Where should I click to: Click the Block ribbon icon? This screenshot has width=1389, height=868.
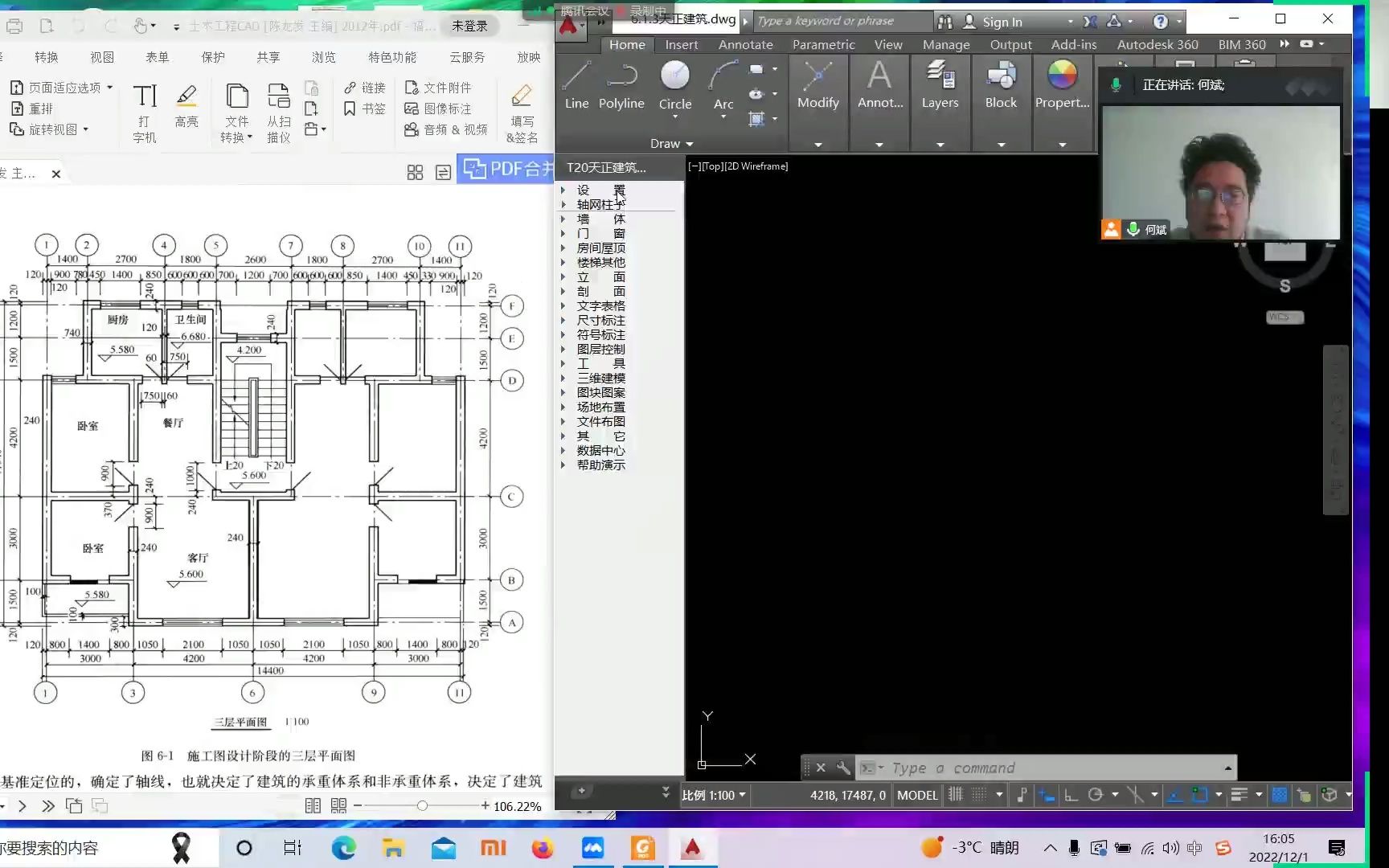[x=1001, y=85]
